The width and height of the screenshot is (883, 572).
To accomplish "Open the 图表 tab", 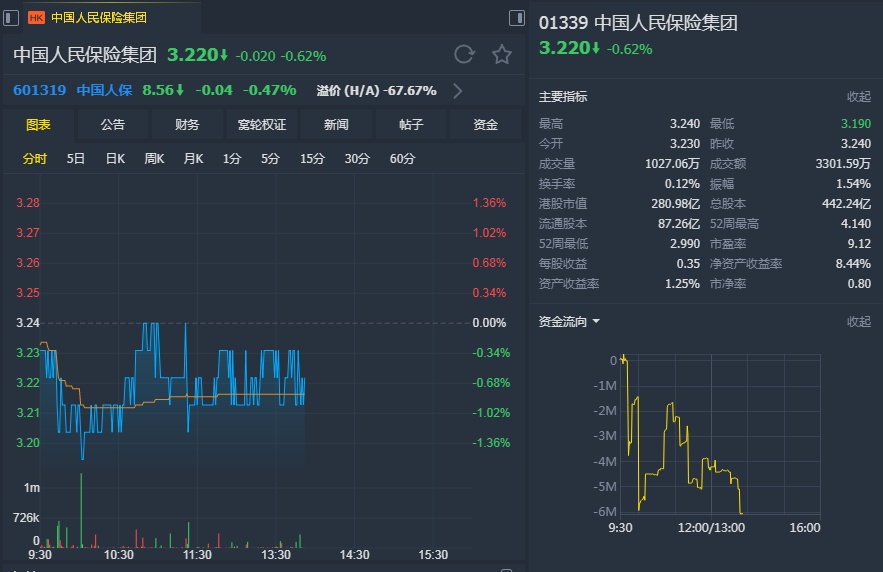I will pyautogui.click(x=38, y=124).
